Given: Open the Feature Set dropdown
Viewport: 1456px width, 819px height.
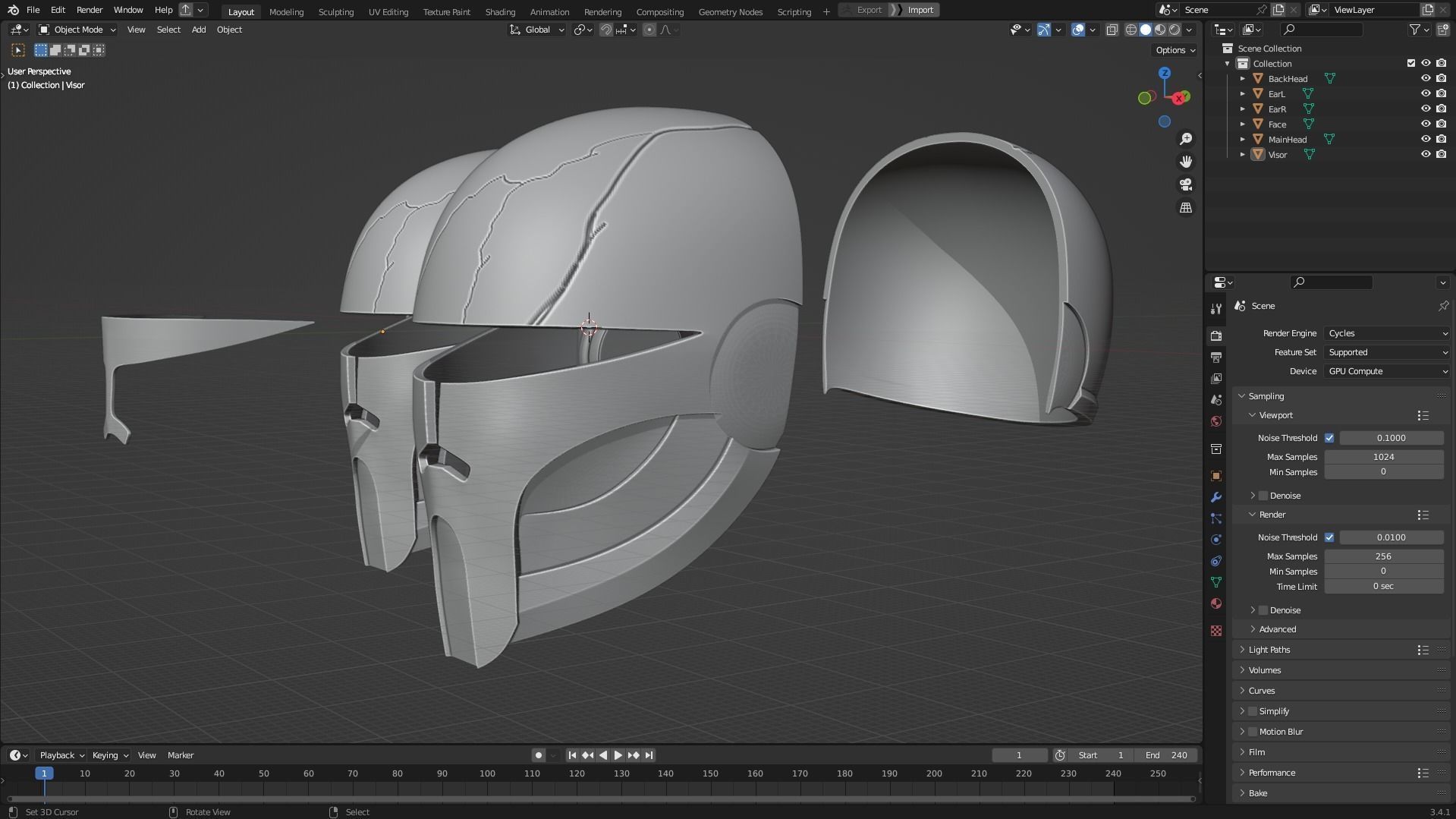Looking at the screenshot, I should pyautogui.click(x=1387, y=352).
